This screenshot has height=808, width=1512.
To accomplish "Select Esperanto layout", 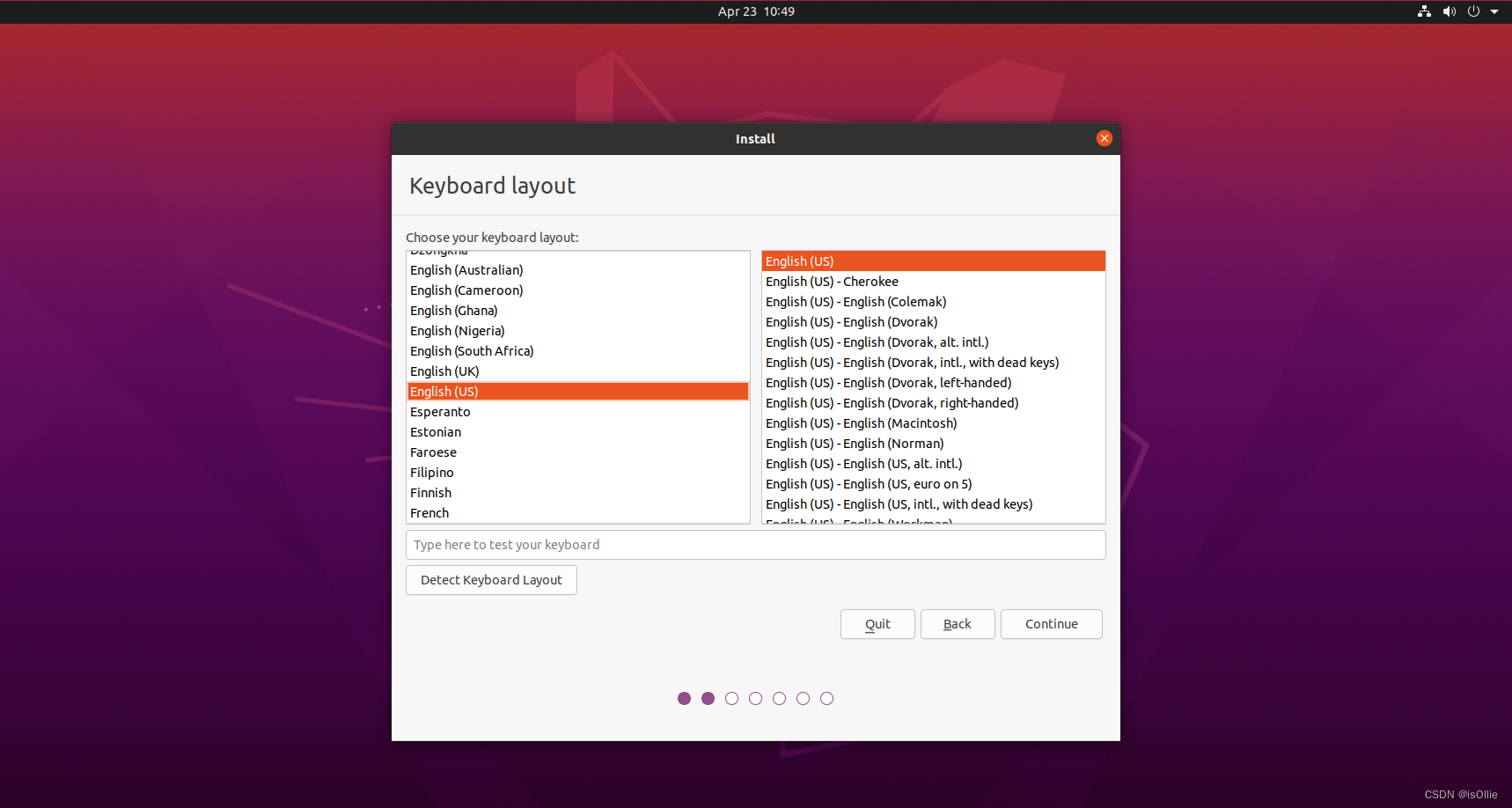I will pos(578,412).
